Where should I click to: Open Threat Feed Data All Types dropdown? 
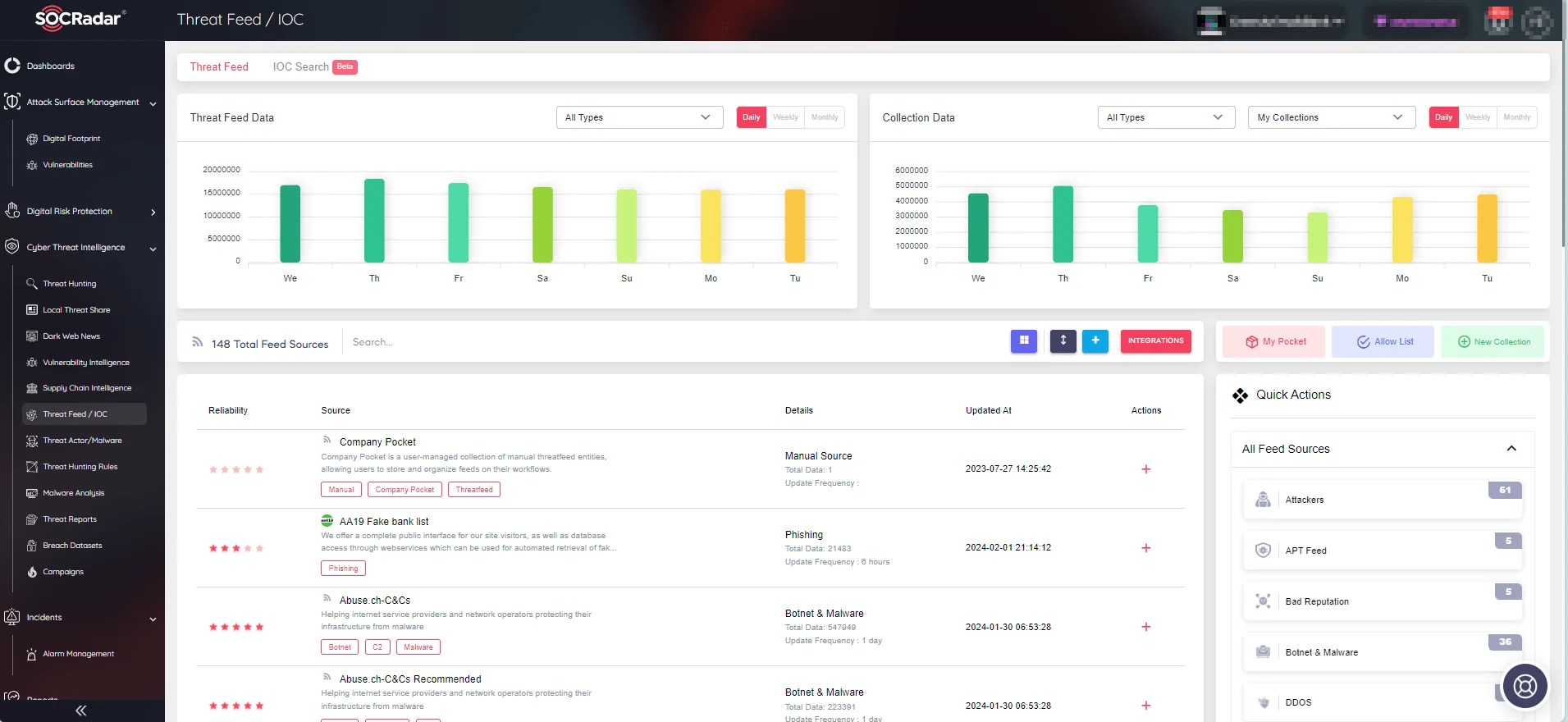coord(640,117)
